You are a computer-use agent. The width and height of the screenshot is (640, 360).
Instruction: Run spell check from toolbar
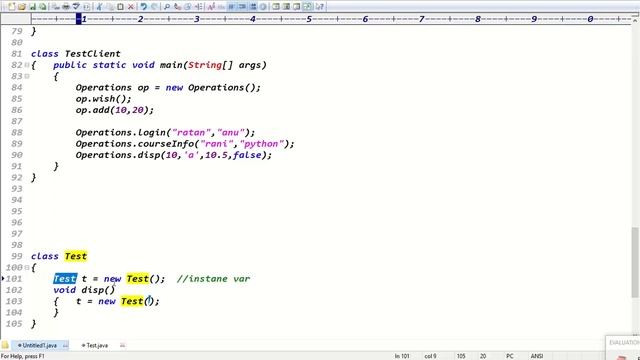click(x=76, y=7)
